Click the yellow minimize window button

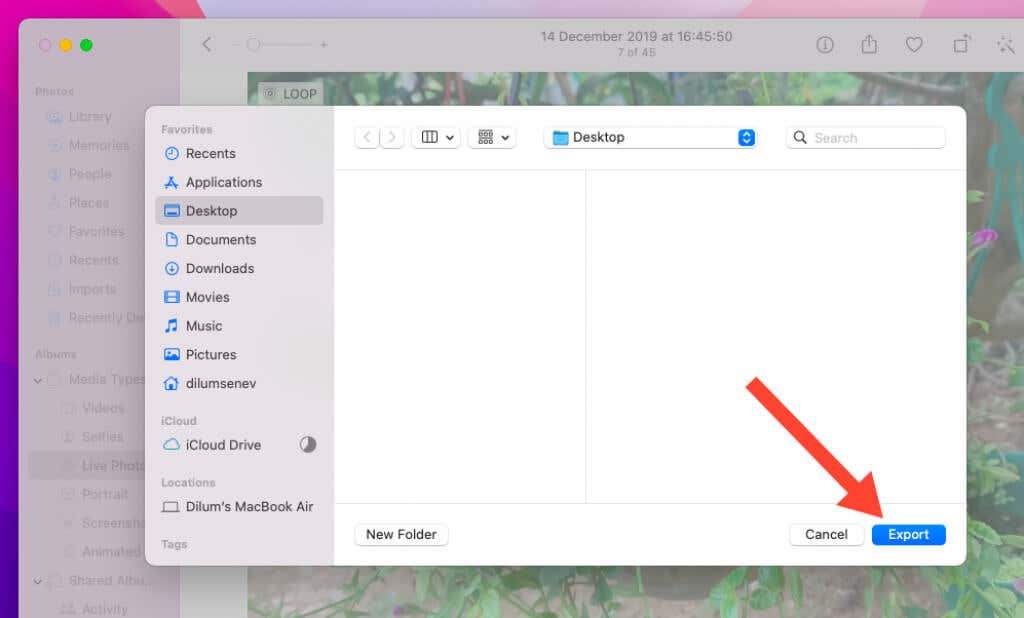[x=65, y=45]
